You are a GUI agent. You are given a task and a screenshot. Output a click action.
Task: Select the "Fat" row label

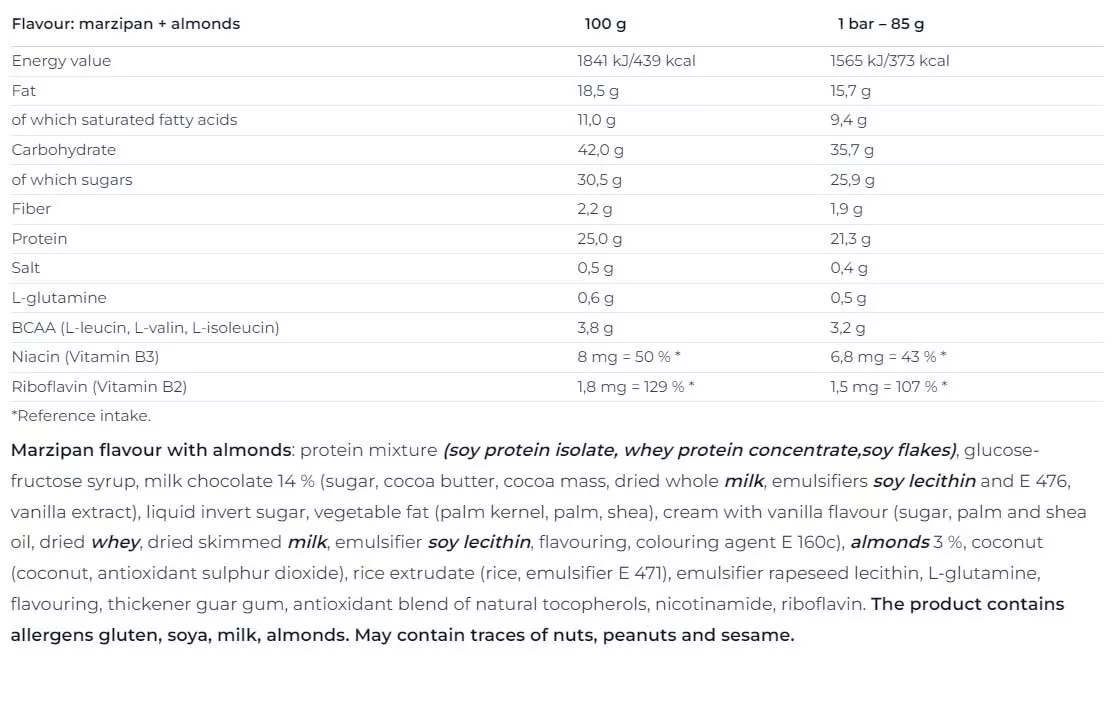pos(24,91)
